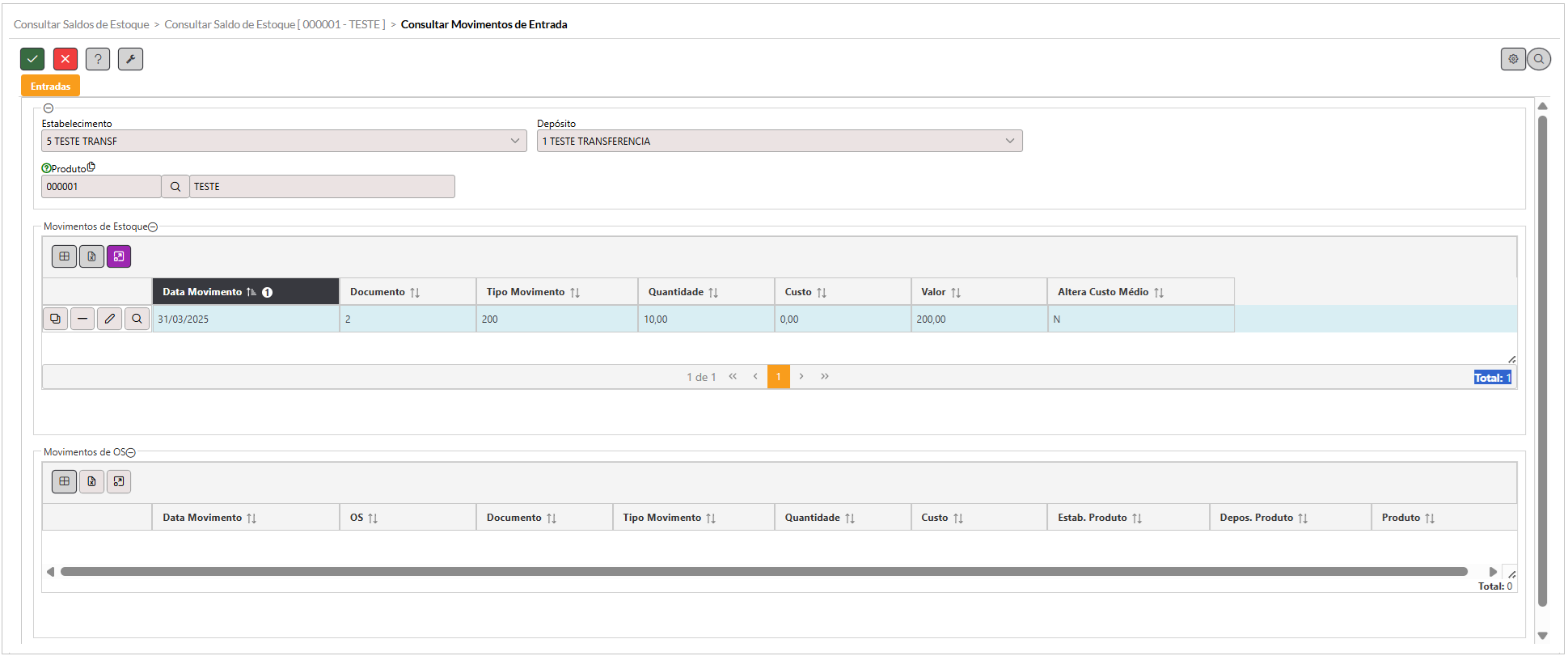
Task: Click the wrench tools button
Action: click(130, 59)
